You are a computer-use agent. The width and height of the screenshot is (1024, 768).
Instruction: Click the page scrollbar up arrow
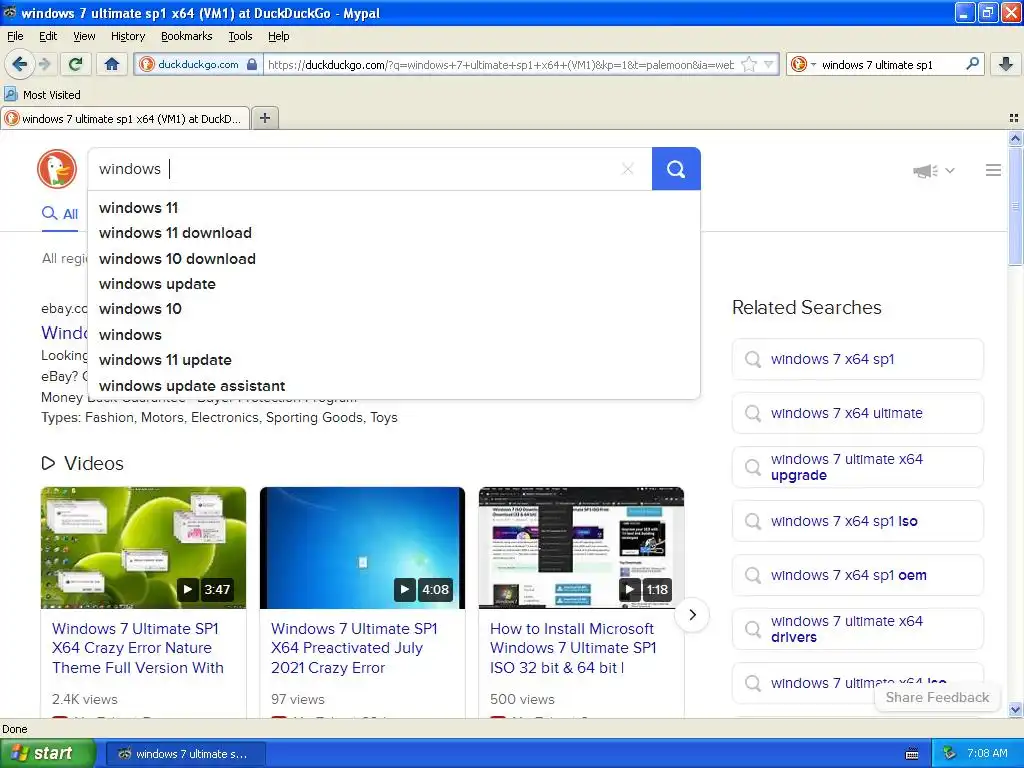pos(1015,138)
